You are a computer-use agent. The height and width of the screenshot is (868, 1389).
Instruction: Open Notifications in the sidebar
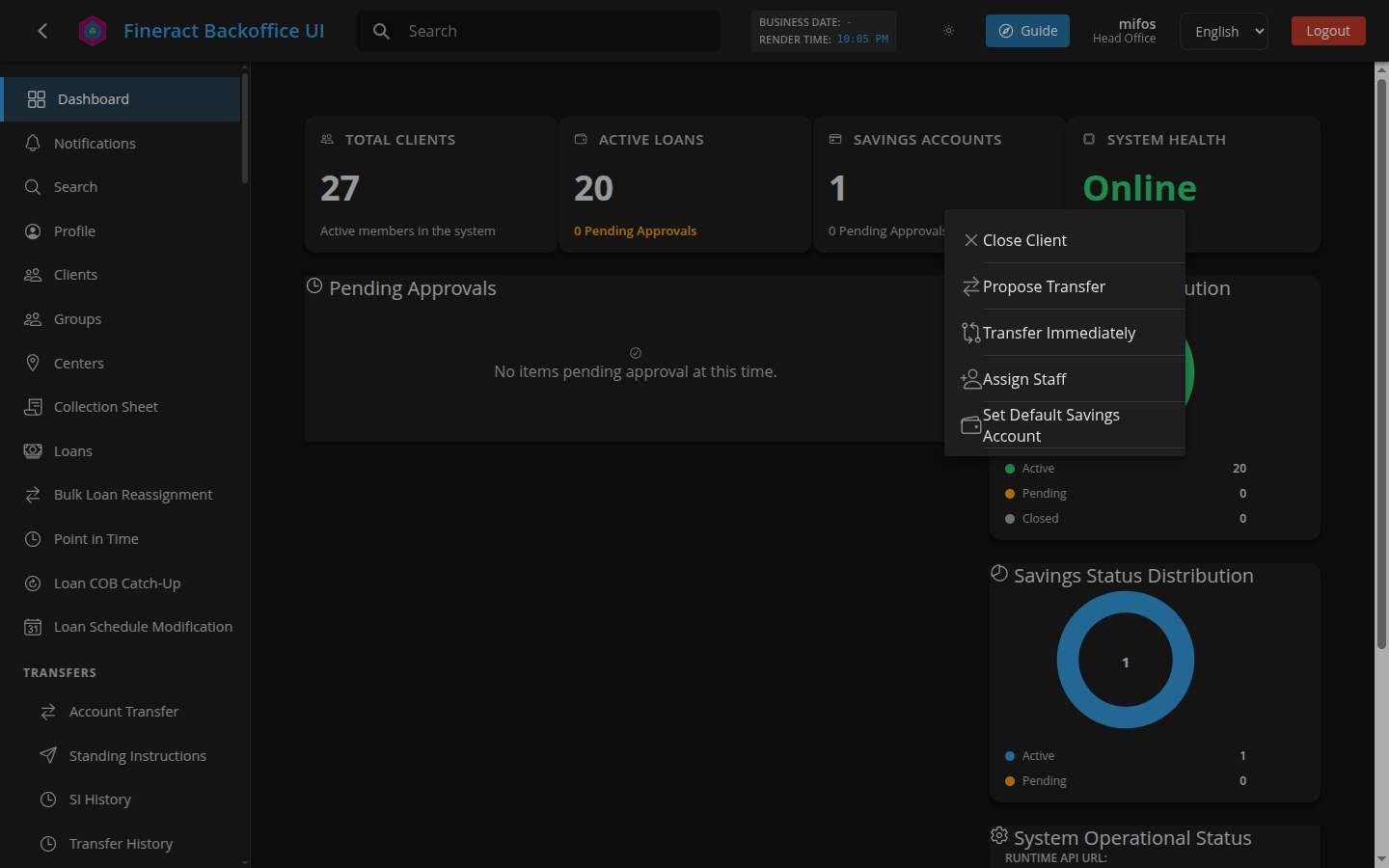(x=121, y=143)
